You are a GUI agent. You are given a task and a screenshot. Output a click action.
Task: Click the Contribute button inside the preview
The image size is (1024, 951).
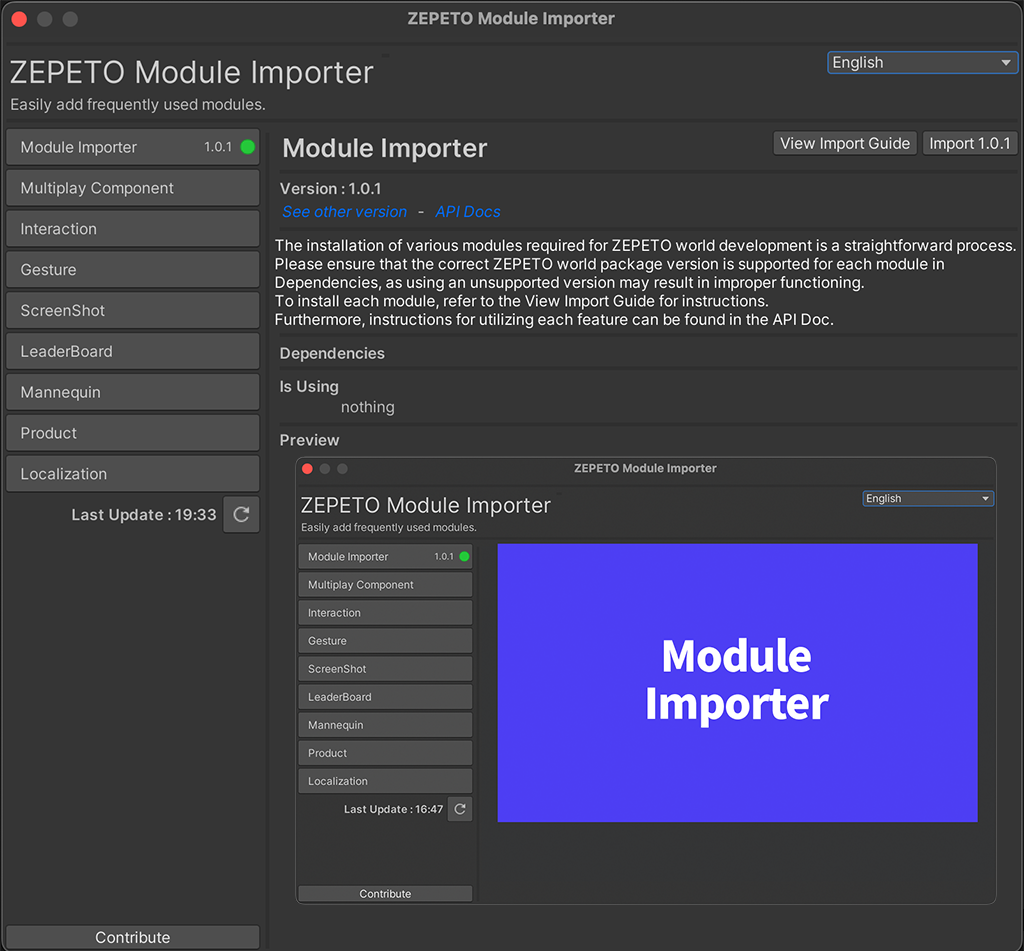[x=385, y=894]
